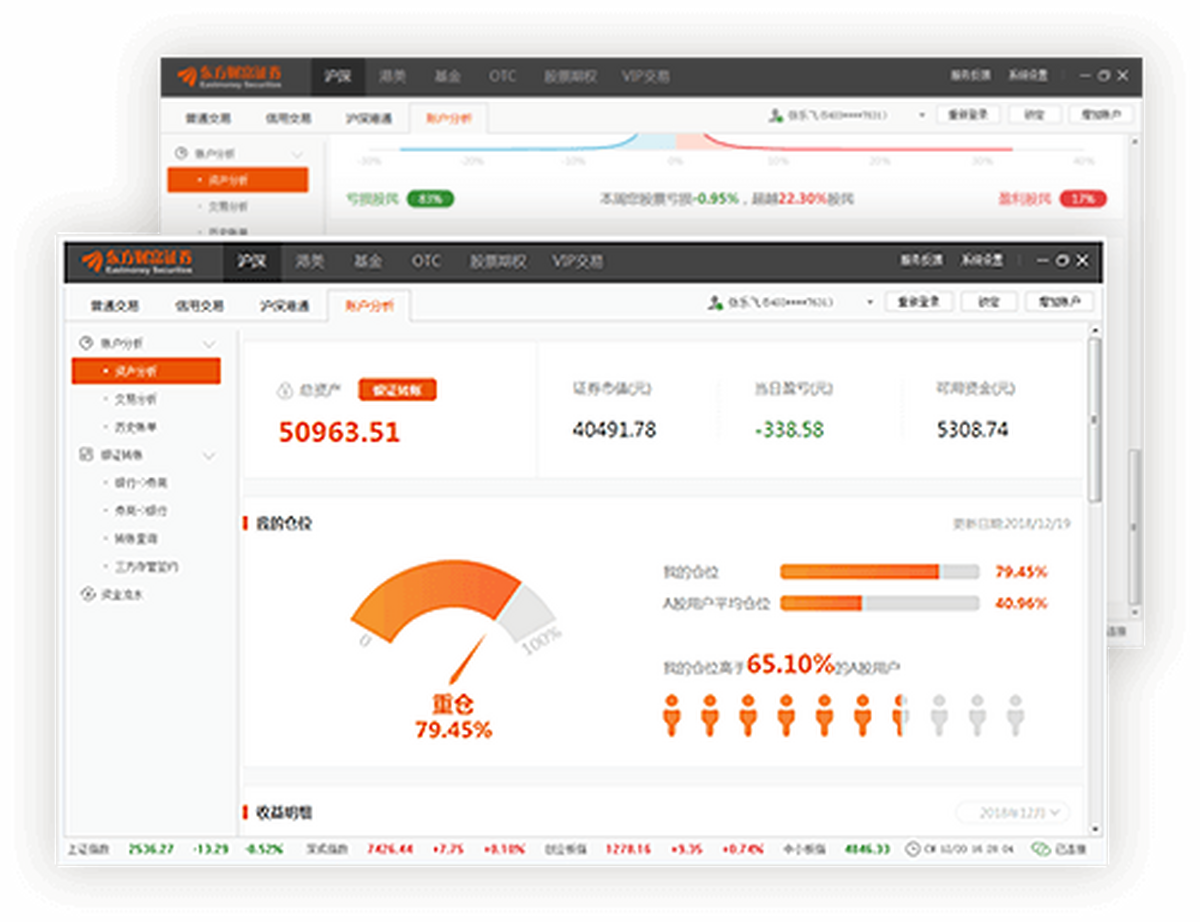Click the vertical scrollbar in the front window
Screen dimensions: 1200x922
tap(1094, 420)
